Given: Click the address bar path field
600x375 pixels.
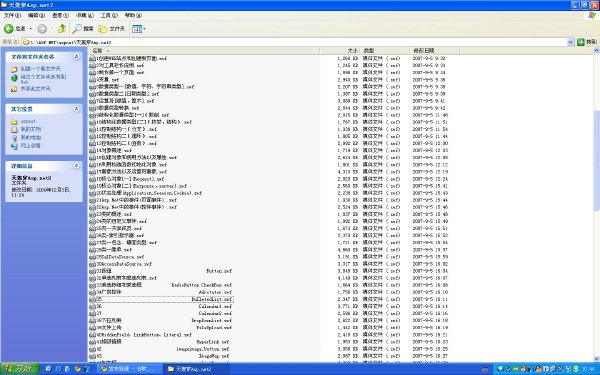Looking at the screenshot, I should point(298,42).
